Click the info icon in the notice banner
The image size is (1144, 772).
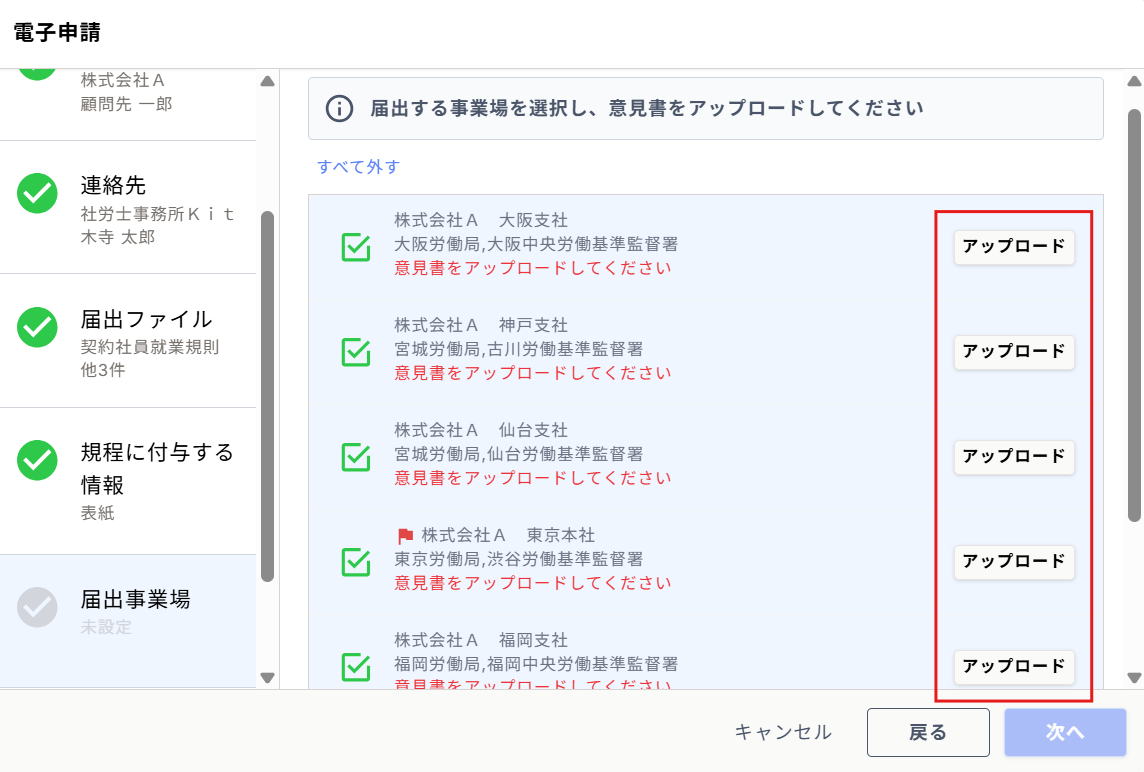339,109
